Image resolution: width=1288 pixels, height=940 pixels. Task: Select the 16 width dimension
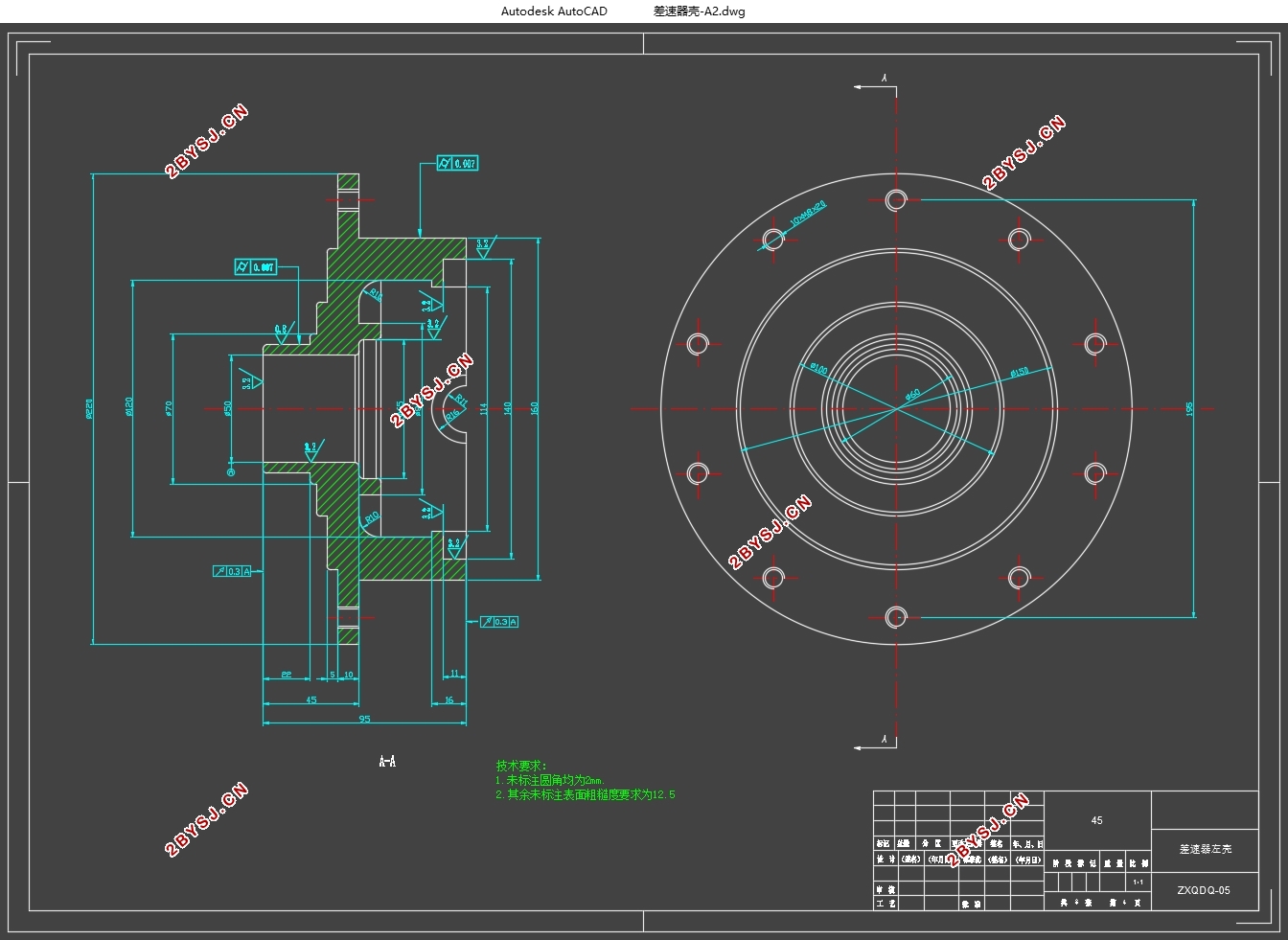click(448, 700)
